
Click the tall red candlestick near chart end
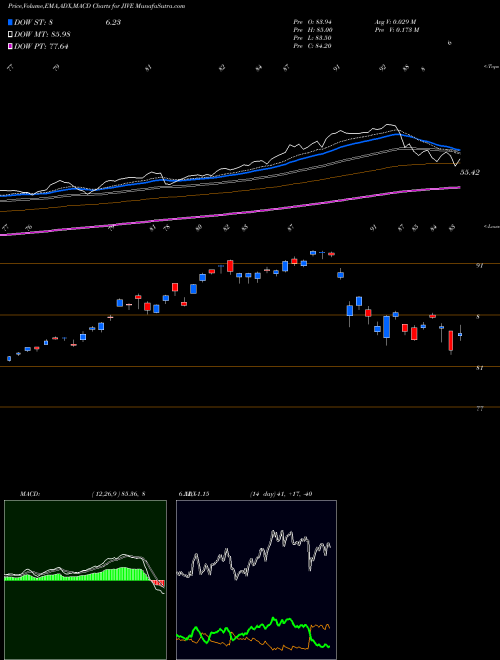coord(451,341)
